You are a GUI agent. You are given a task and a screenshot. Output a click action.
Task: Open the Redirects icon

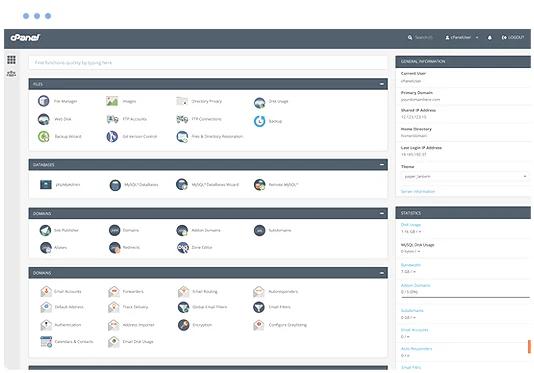pyautogui.click(x=114, y=247)
